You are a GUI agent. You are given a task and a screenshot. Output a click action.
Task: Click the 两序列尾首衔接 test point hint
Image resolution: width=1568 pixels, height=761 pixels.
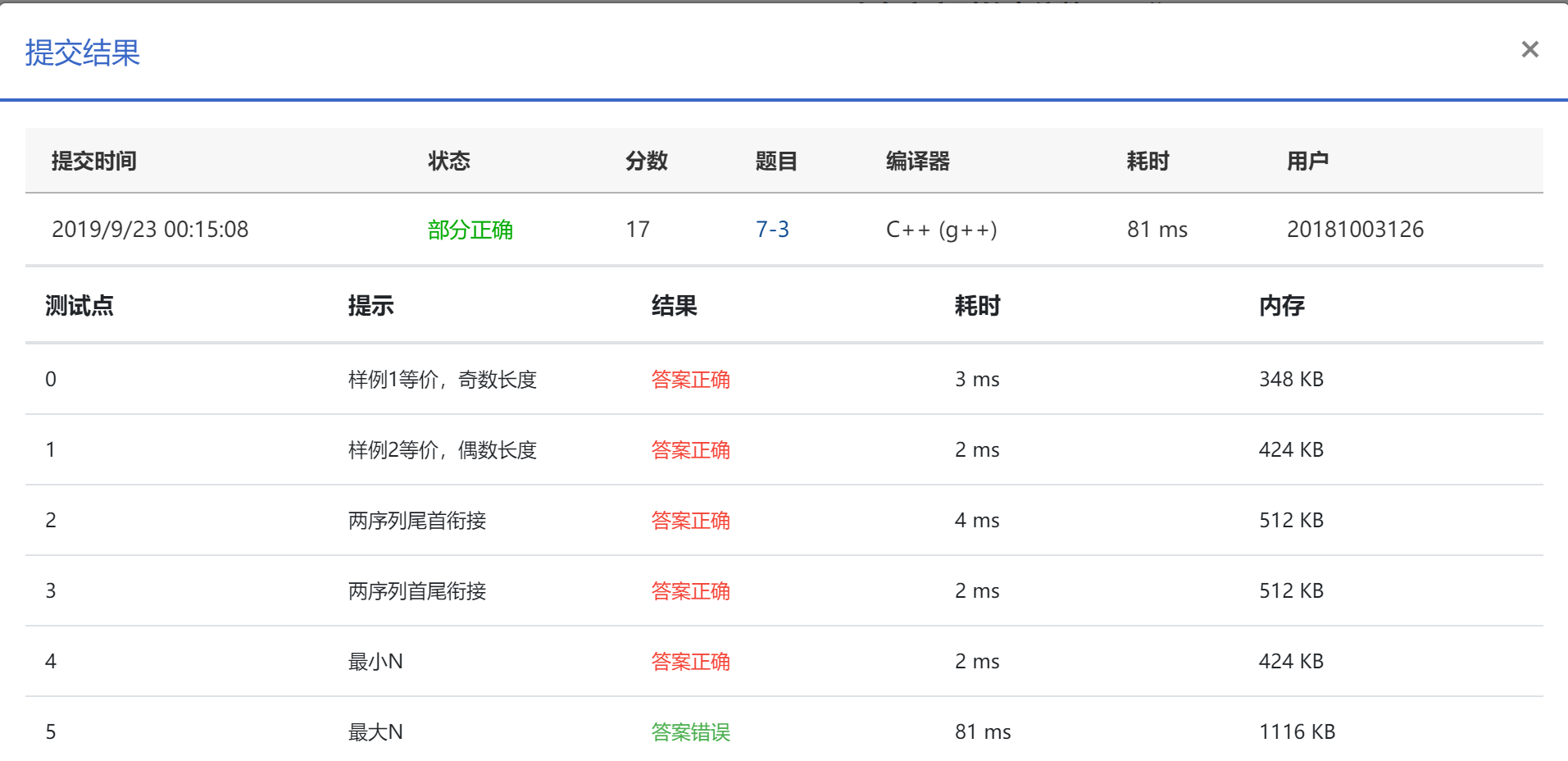416,521
